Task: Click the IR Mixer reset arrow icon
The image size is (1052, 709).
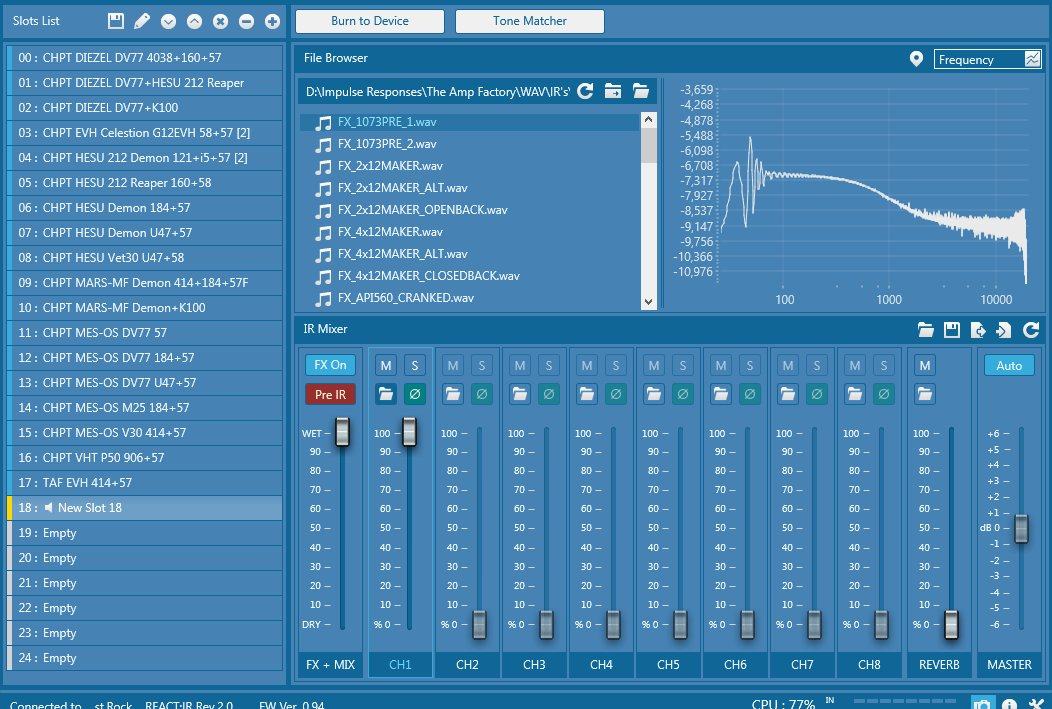Action: (x=1031, y=330)
